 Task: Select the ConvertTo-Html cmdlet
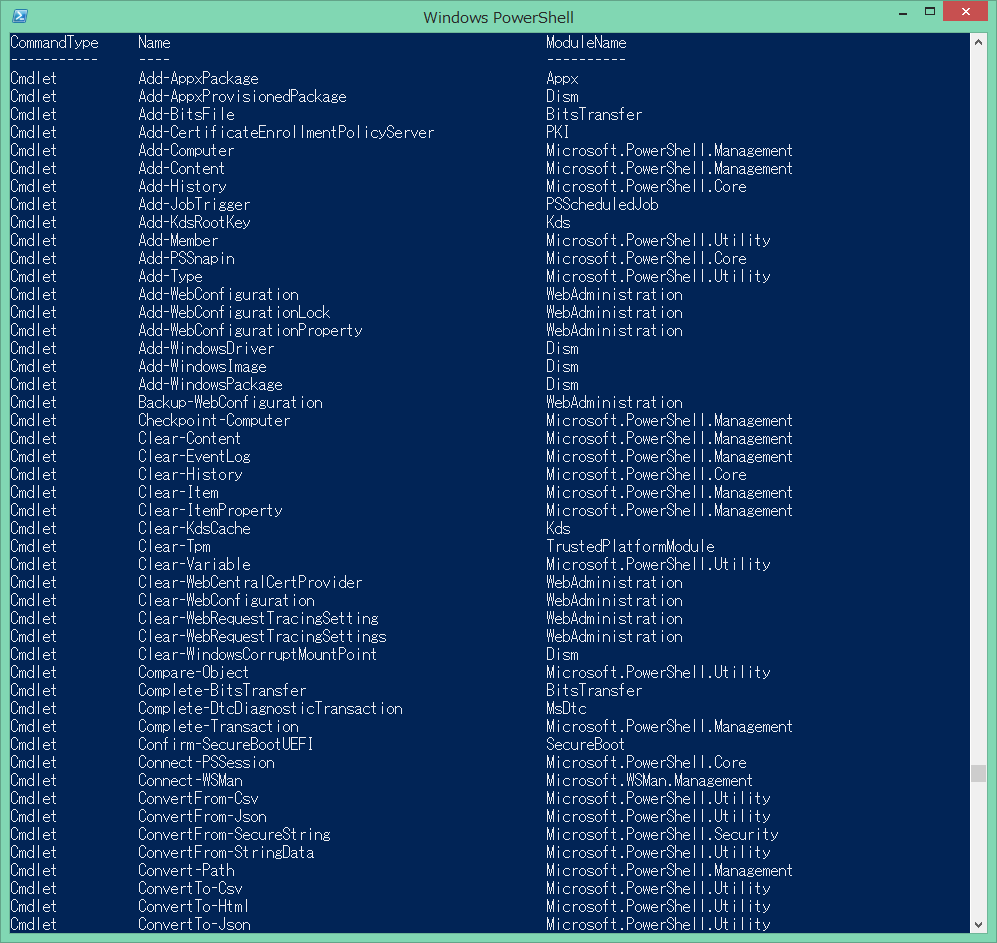(x=193, y=907)
